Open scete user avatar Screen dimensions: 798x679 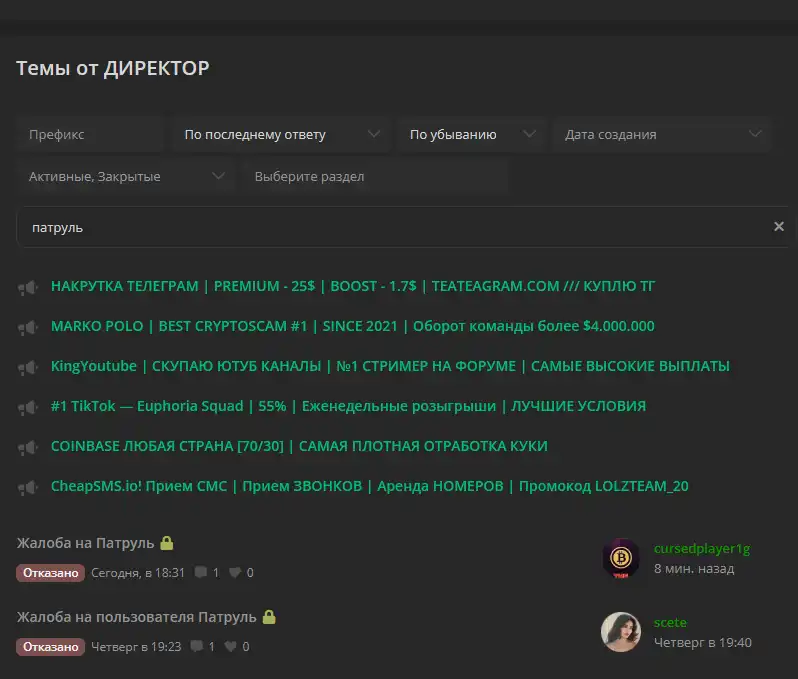(x=620, y=632)
